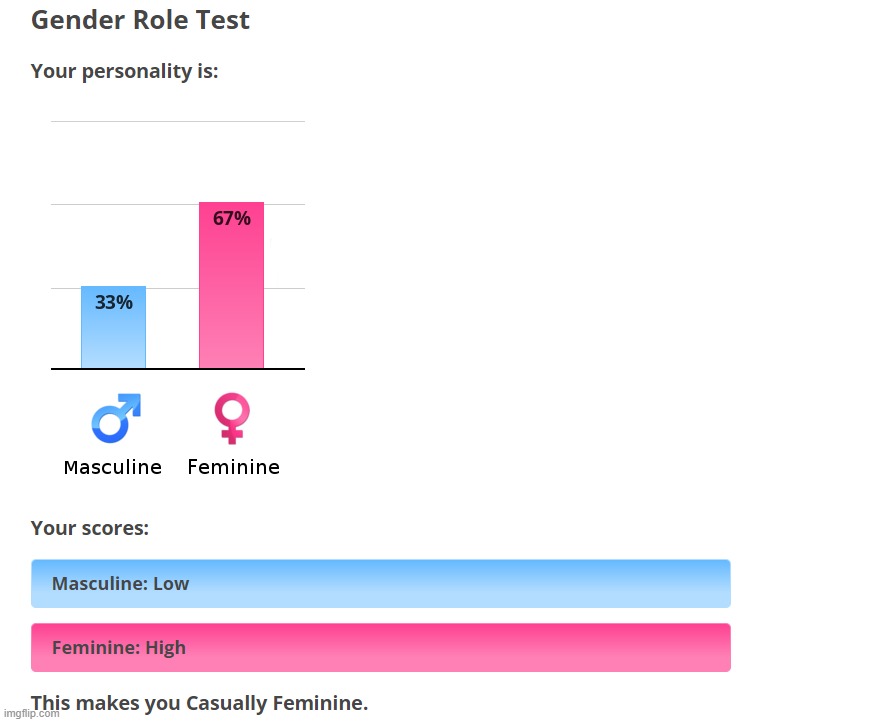
Task: Click the Feminine label under the chart
Action: coord(233,467)
